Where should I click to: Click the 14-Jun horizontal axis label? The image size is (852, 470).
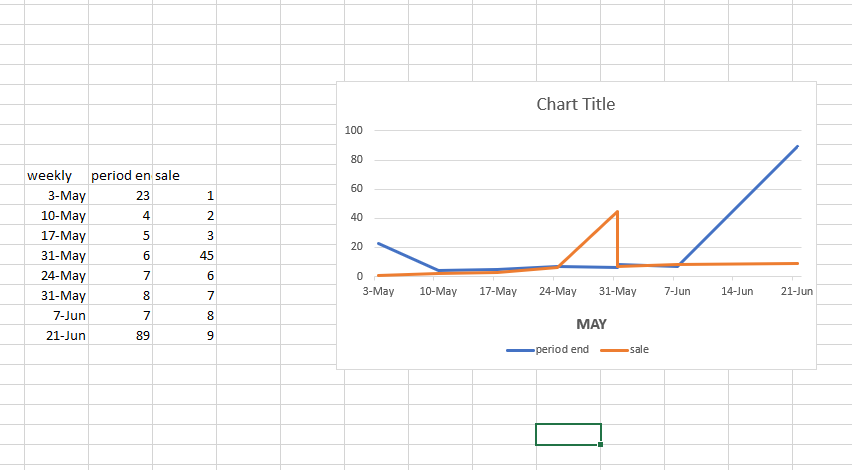coord(737,291)
